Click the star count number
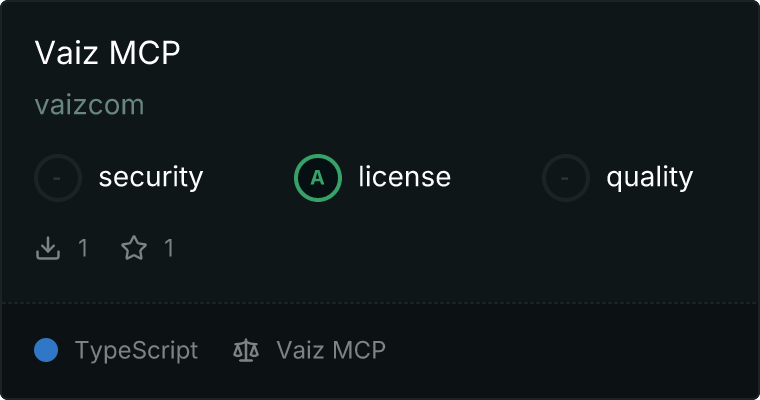 169,248
